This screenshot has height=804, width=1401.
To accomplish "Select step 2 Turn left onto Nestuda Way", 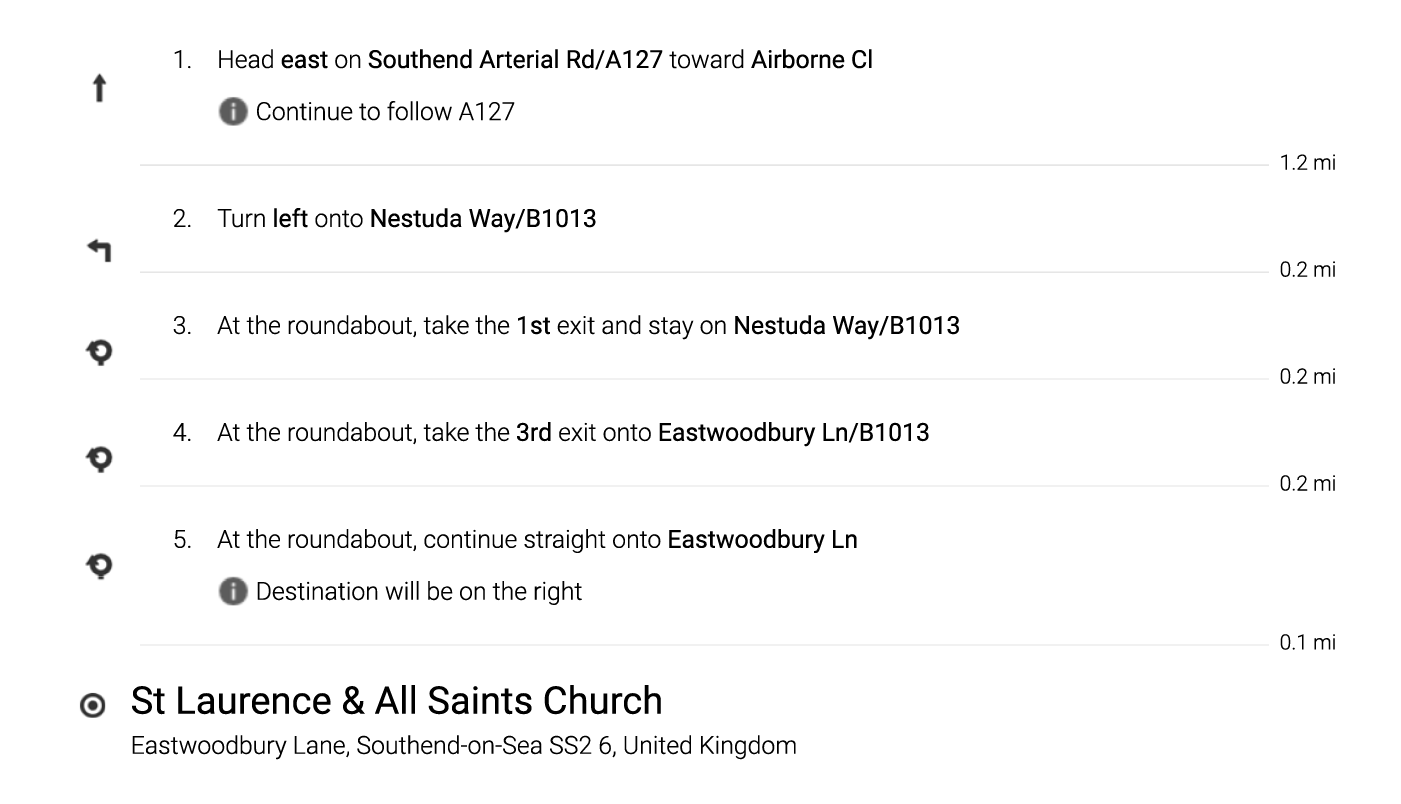I will [x=406, y=219].
